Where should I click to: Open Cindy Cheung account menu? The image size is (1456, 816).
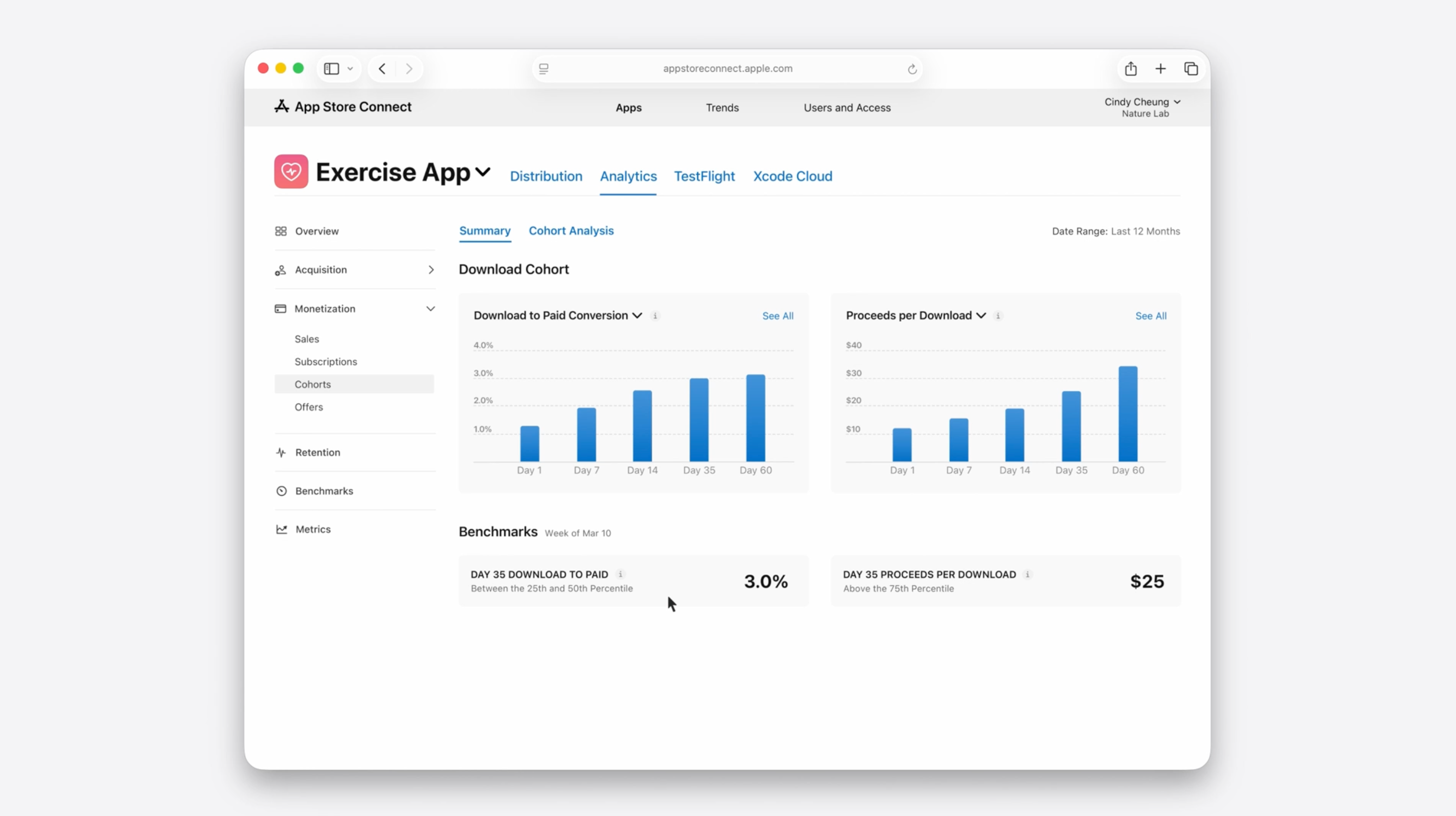[x=1142, y=102]
